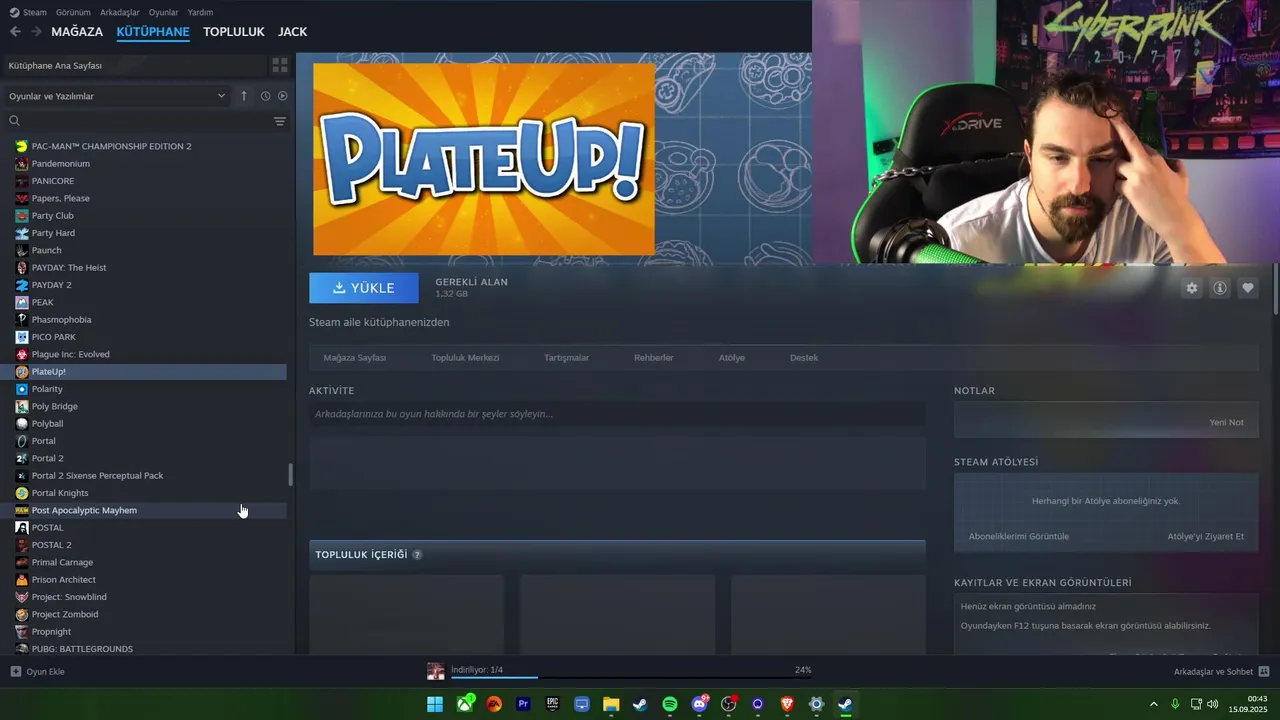Open Discord from the taskbar

click(700, 704)
